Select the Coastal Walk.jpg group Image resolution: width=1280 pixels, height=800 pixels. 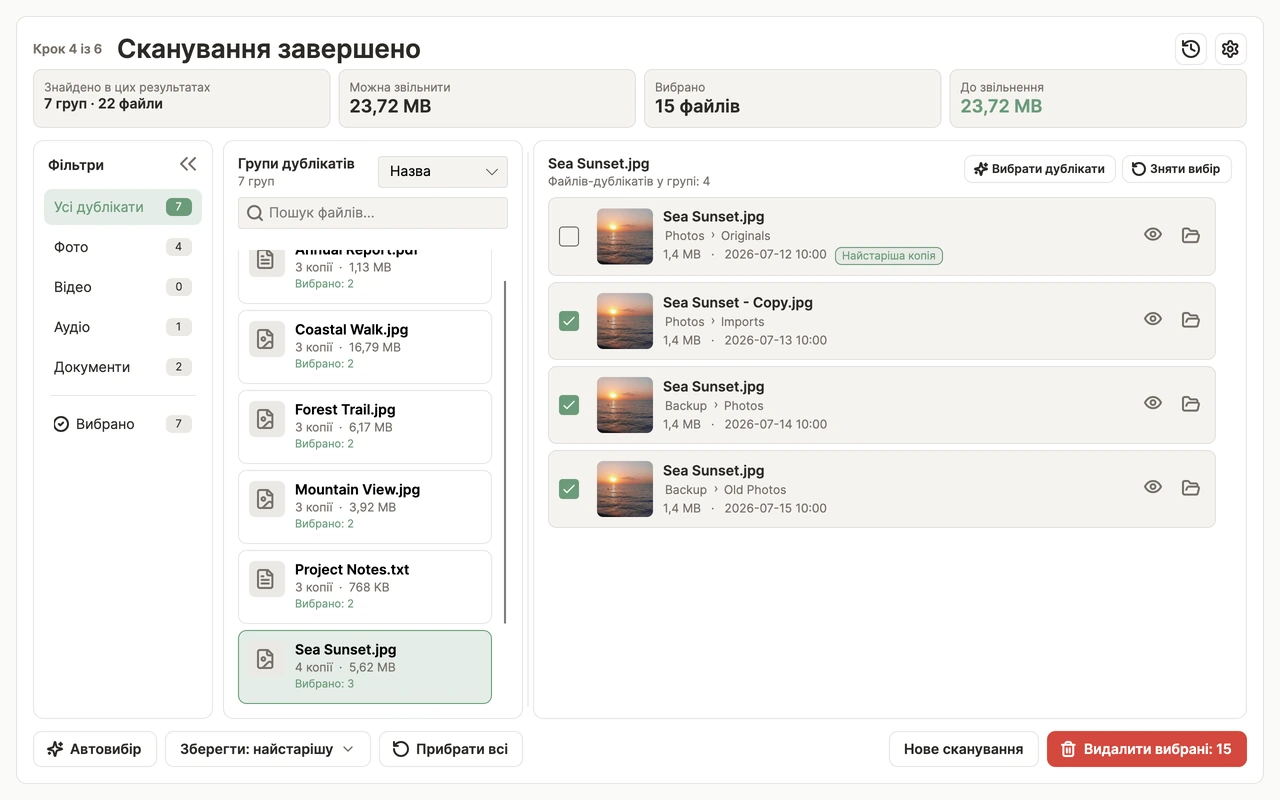[365, 347]
